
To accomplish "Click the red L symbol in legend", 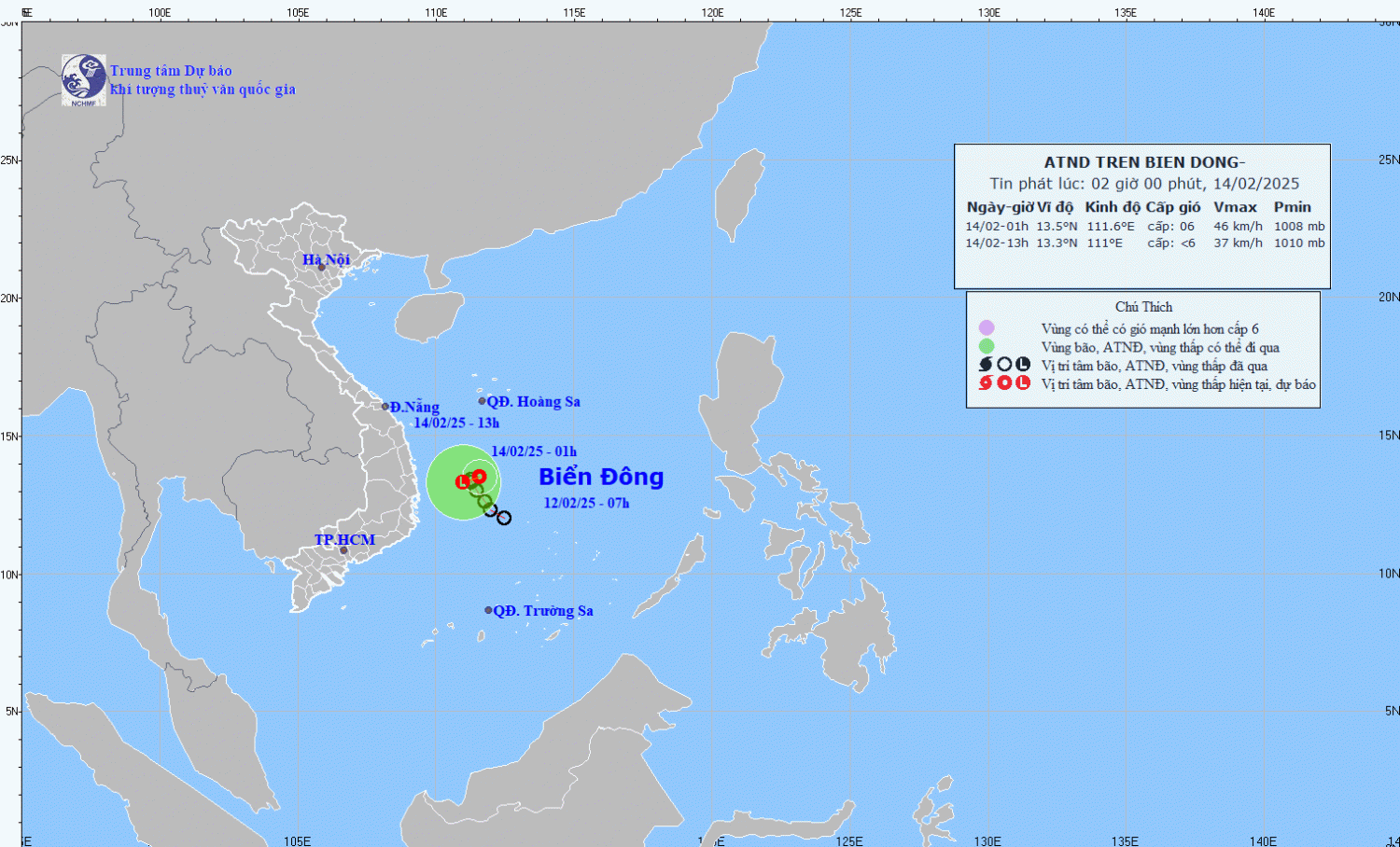I will [1023, 383].
